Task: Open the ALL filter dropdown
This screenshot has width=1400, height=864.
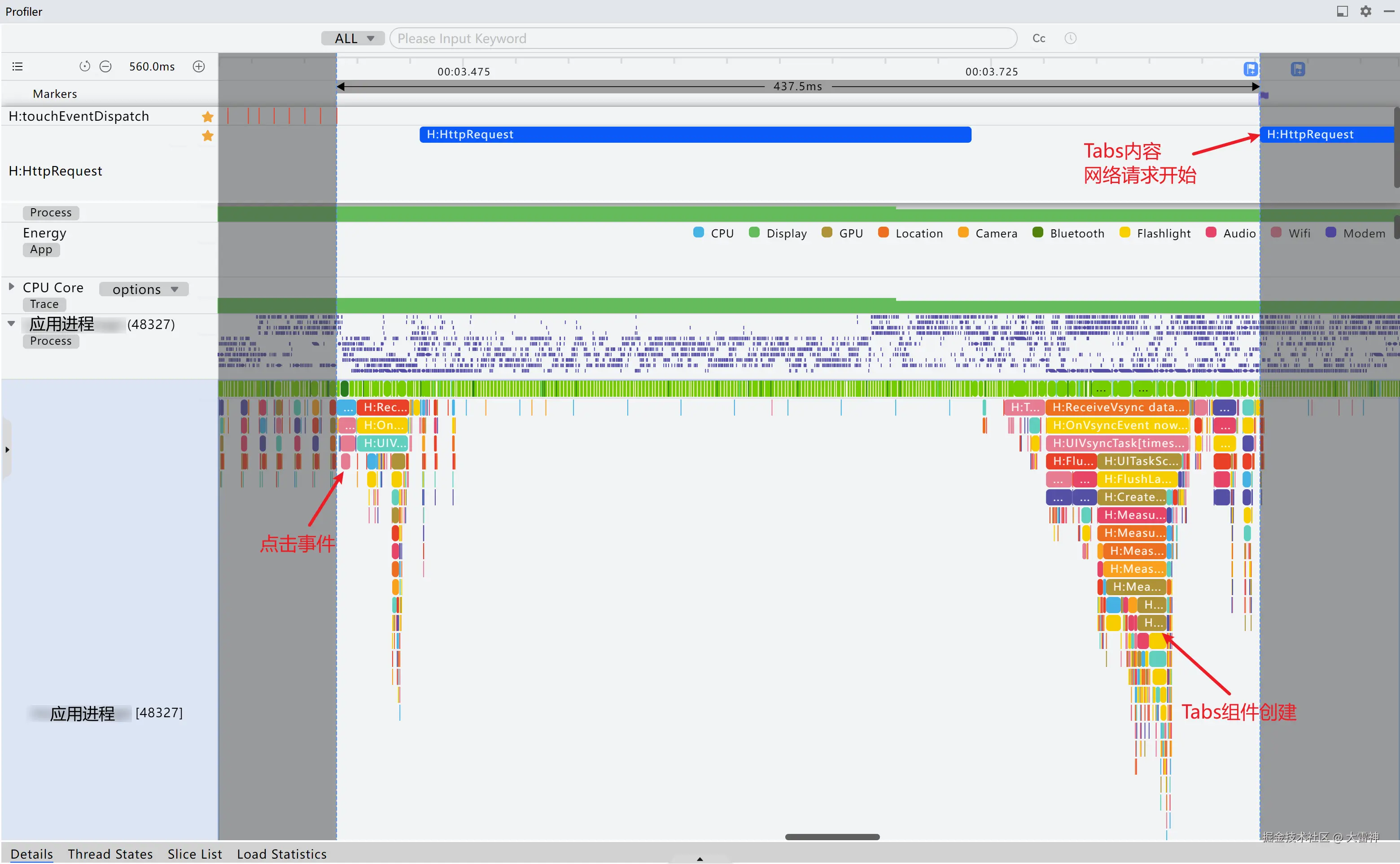Action: (x=354, y=38)
